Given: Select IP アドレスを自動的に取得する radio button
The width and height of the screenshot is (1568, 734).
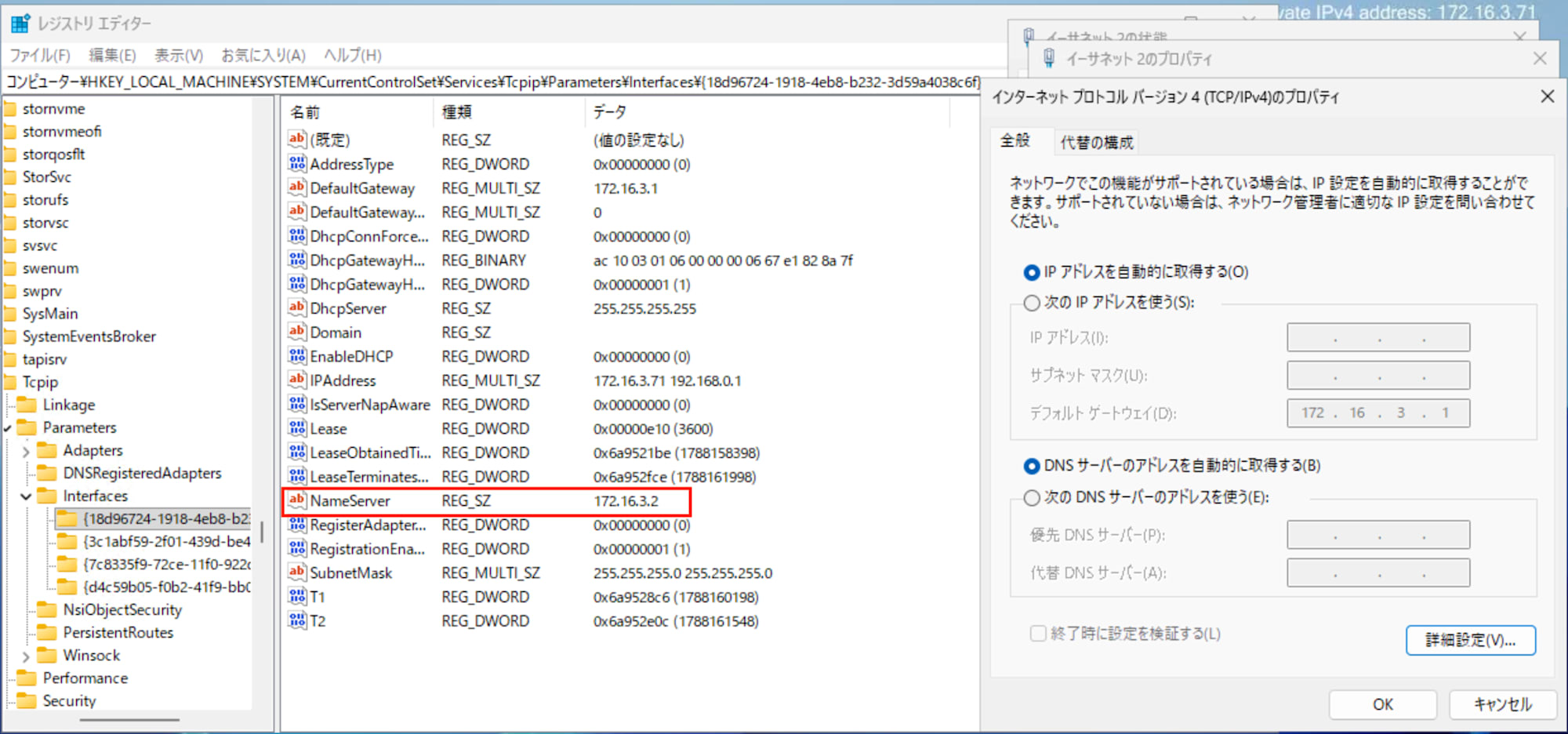Looking at the screenshot, I should [1032, 272].
